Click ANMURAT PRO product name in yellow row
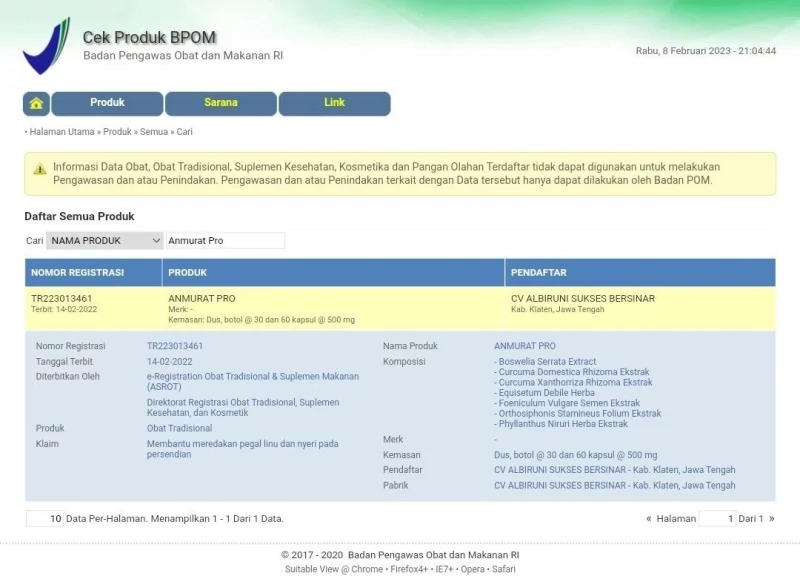This screenshot has width=800, height=579. 202,298
